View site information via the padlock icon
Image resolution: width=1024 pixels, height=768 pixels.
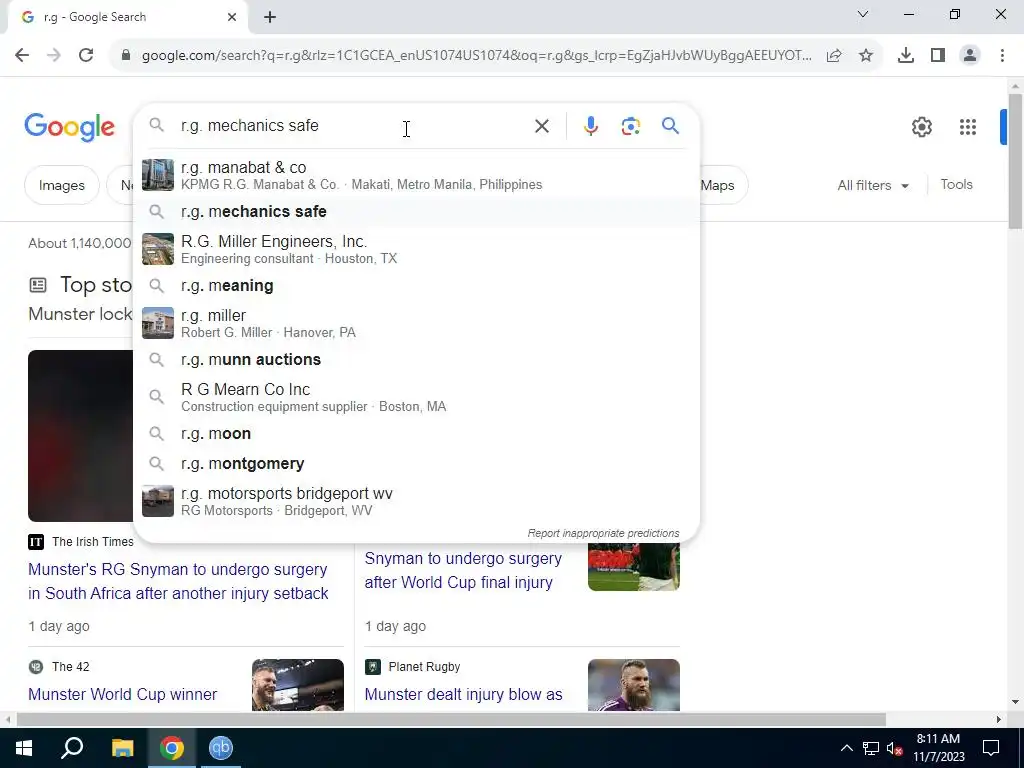coord(126,56)
